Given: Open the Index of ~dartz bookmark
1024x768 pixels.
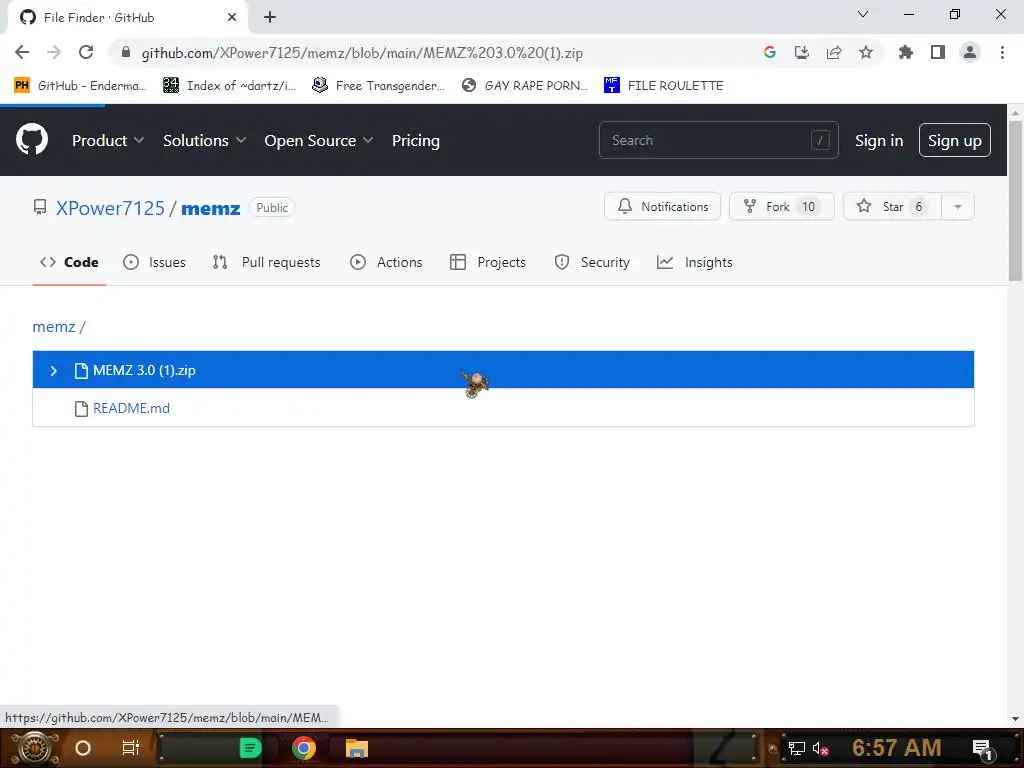Looking at the screenshot, I should coord(229,86).
